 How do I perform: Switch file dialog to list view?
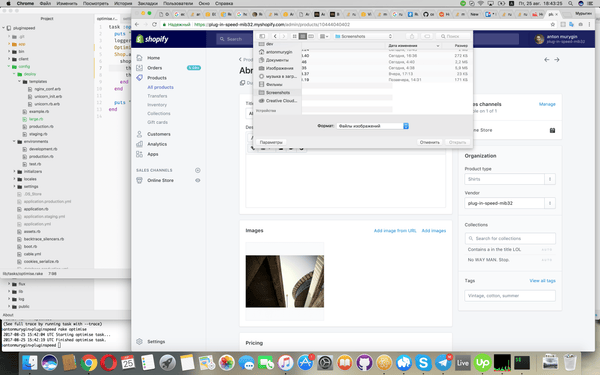tap(303, 36)
